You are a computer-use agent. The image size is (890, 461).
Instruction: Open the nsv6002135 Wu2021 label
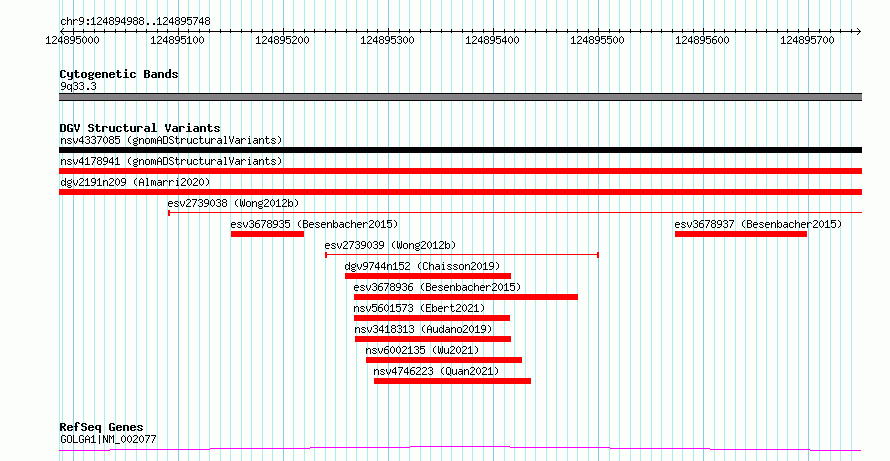click(x=422, y=350)
